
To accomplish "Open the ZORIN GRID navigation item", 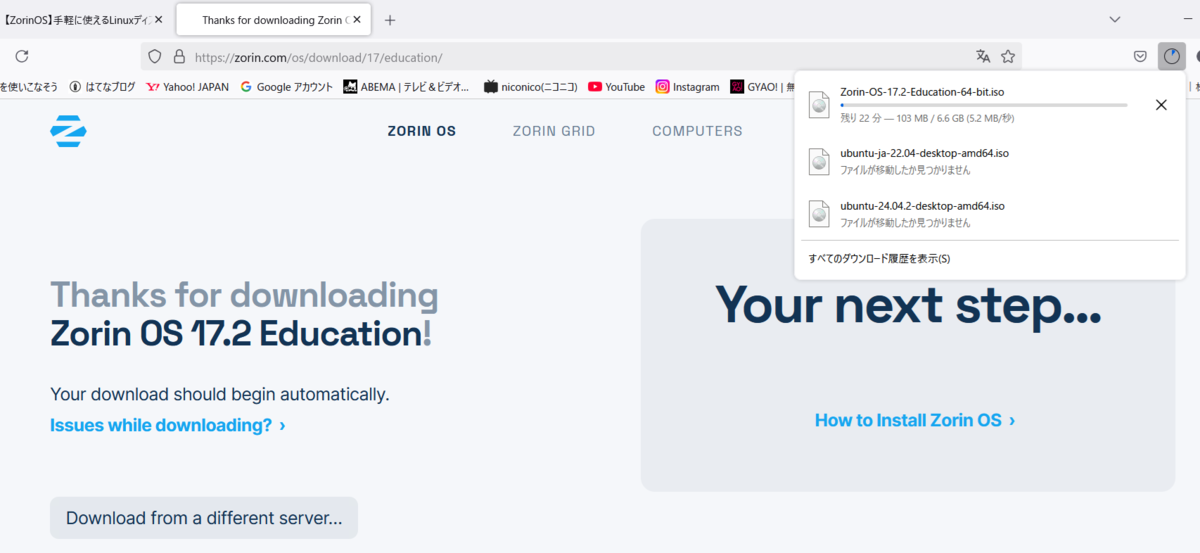I will 554,131.
